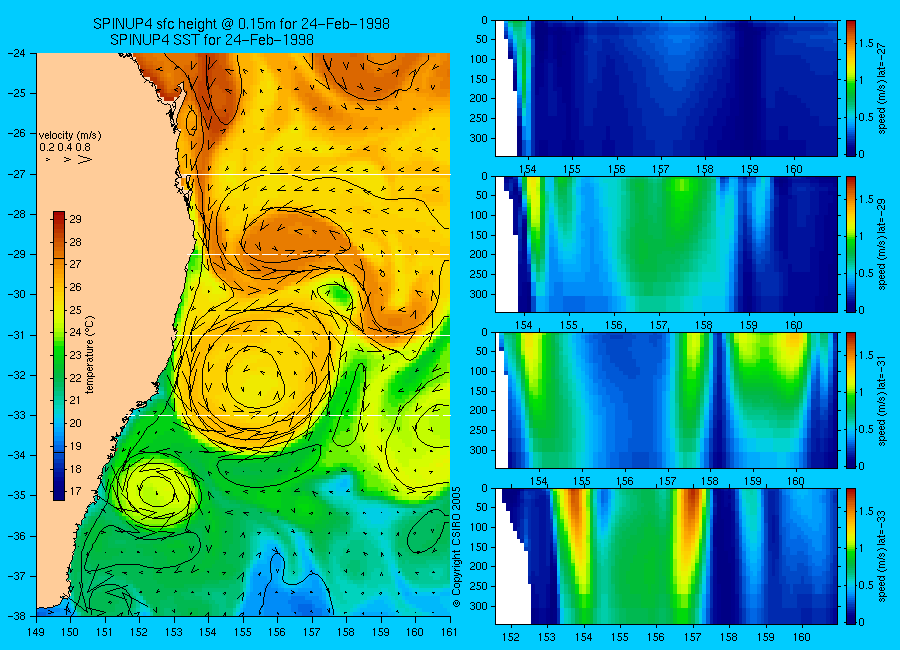Click the '-33' latitude label on the map axis
Screen dimensions: 900x650
click(x=17, y=415)
